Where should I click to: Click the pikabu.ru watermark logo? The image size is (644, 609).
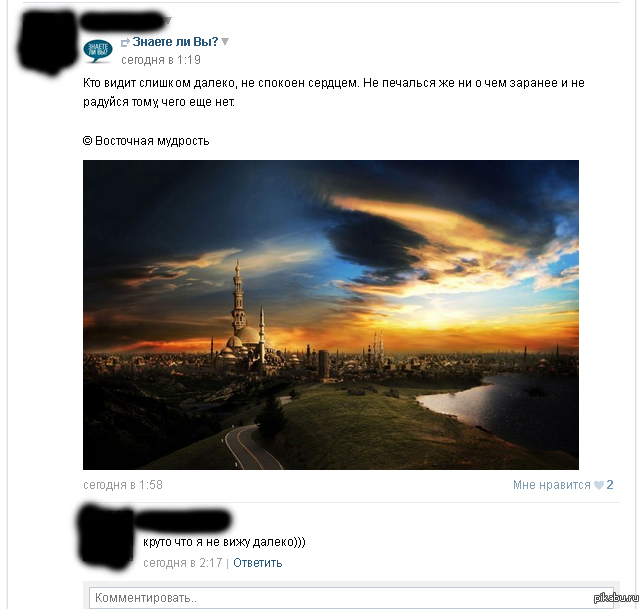coord(617,598)
